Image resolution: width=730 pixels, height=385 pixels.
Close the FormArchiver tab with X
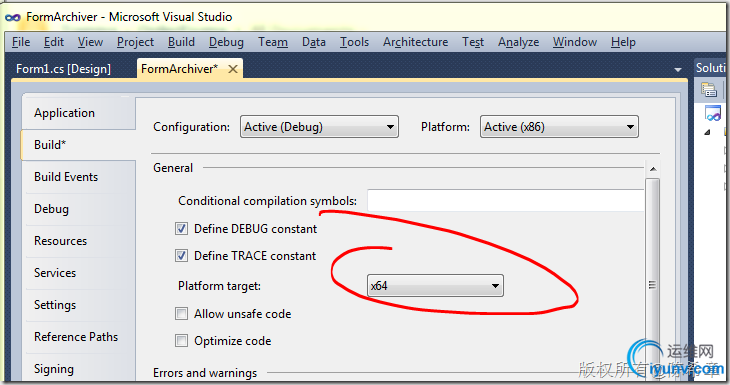point(233,69)
